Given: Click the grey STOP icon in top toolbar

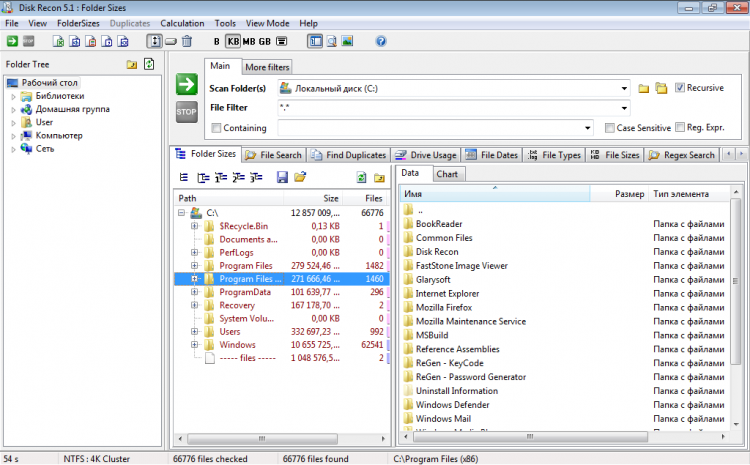Looking at the screenshot, I should 29,41.
